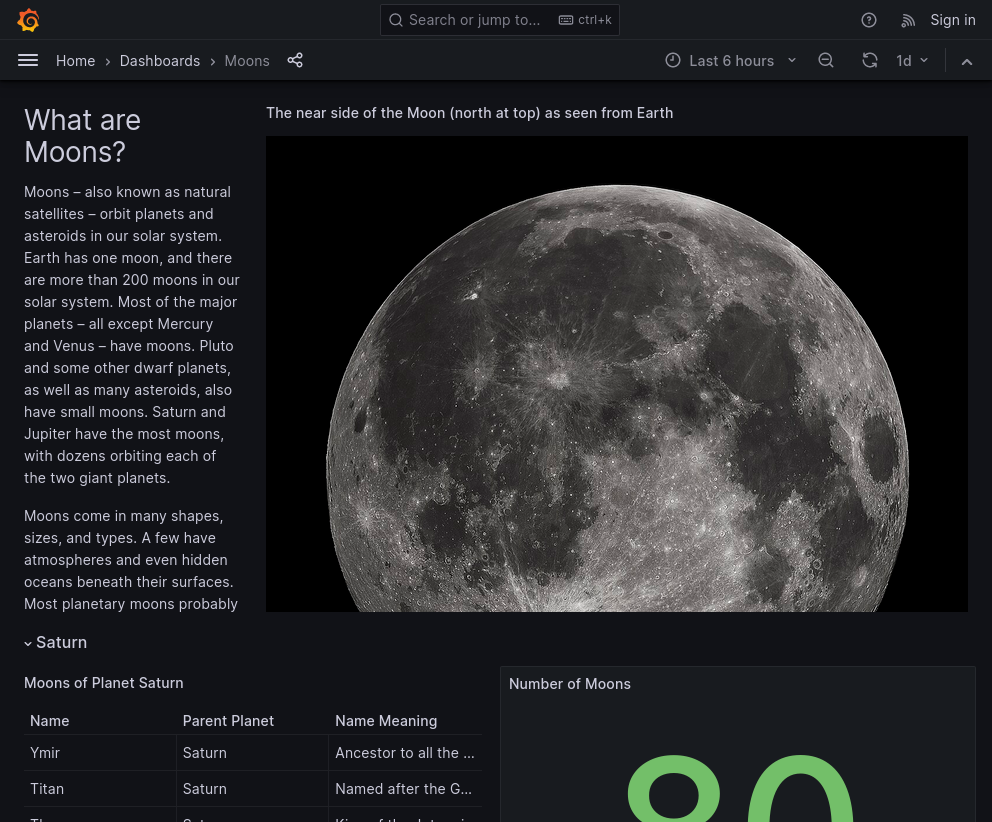The image size is (992, 822).
Task: Open Dashboards breadcrumb link
Action: pos(160,61)
